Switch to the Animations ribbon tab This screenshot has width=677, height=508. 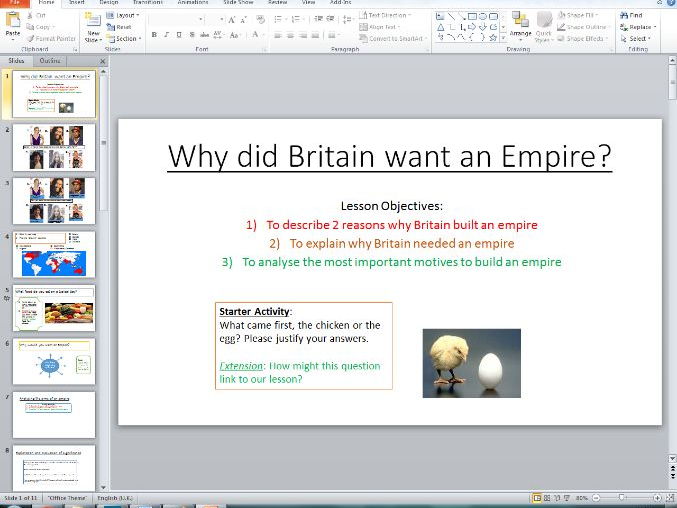[x=193, y=2]
